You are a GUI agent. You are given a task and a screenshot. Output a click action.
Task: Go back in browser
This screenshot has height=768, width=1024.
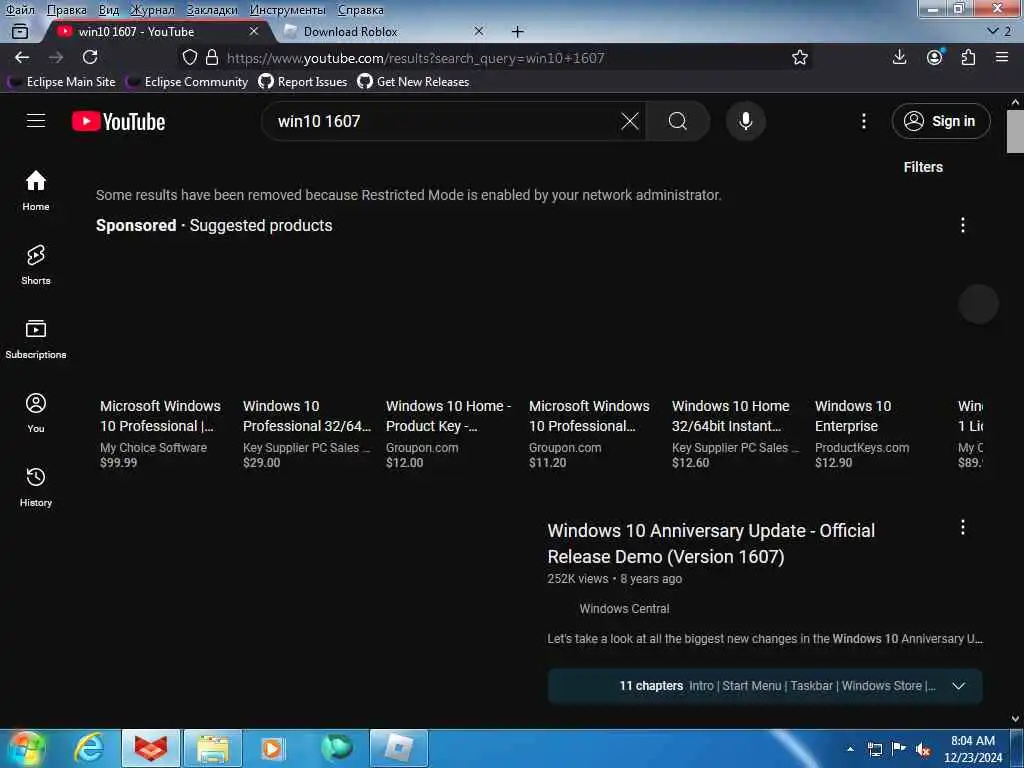(22, 57)
